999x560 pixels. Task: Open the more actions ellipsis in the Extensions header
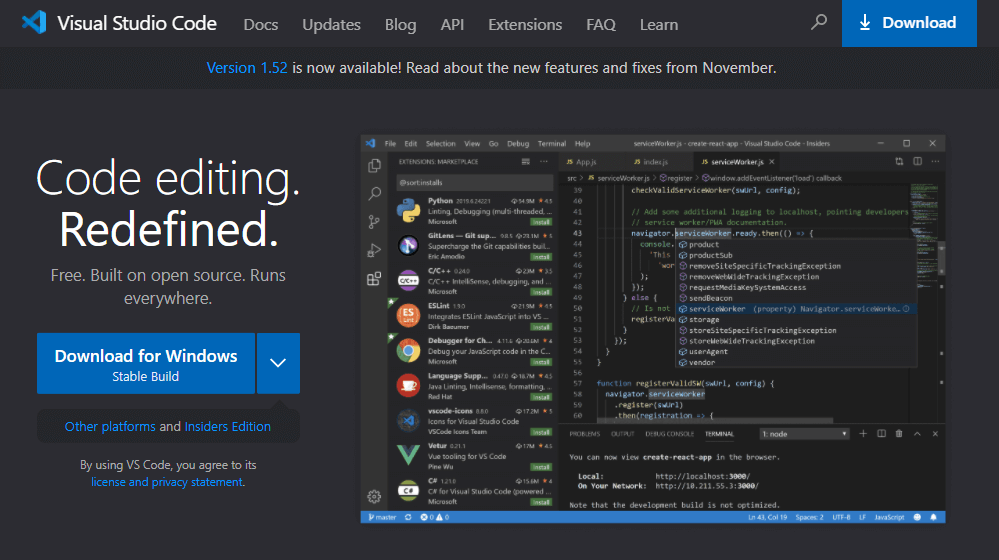click(544, 162)
